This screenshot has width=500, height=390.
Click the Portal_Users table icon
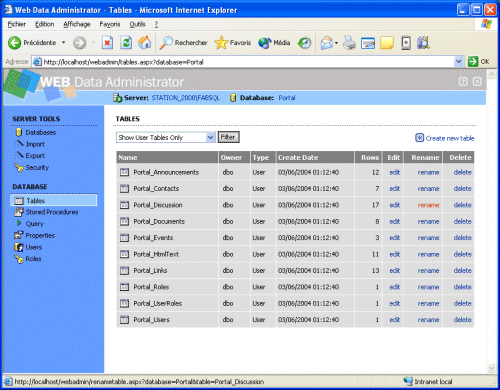click(x=124, y=320)
